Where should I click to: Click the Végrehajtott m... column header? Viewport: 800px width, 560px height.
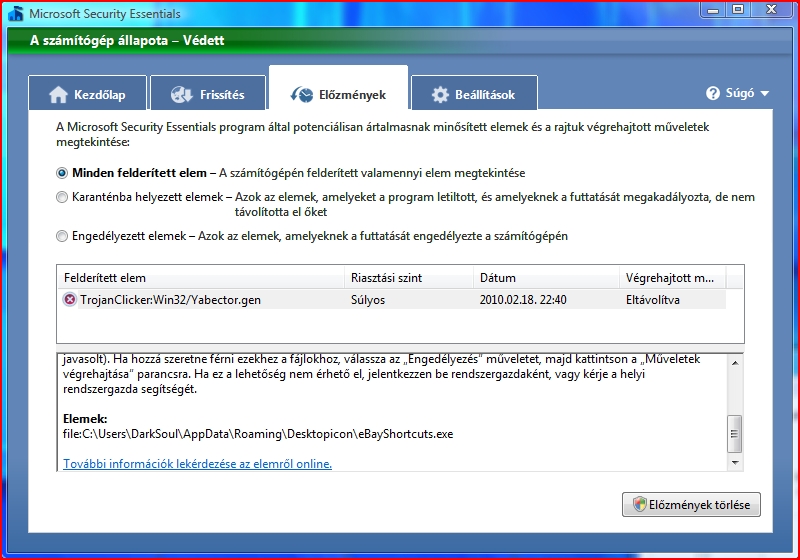click(x=672, y=278)
